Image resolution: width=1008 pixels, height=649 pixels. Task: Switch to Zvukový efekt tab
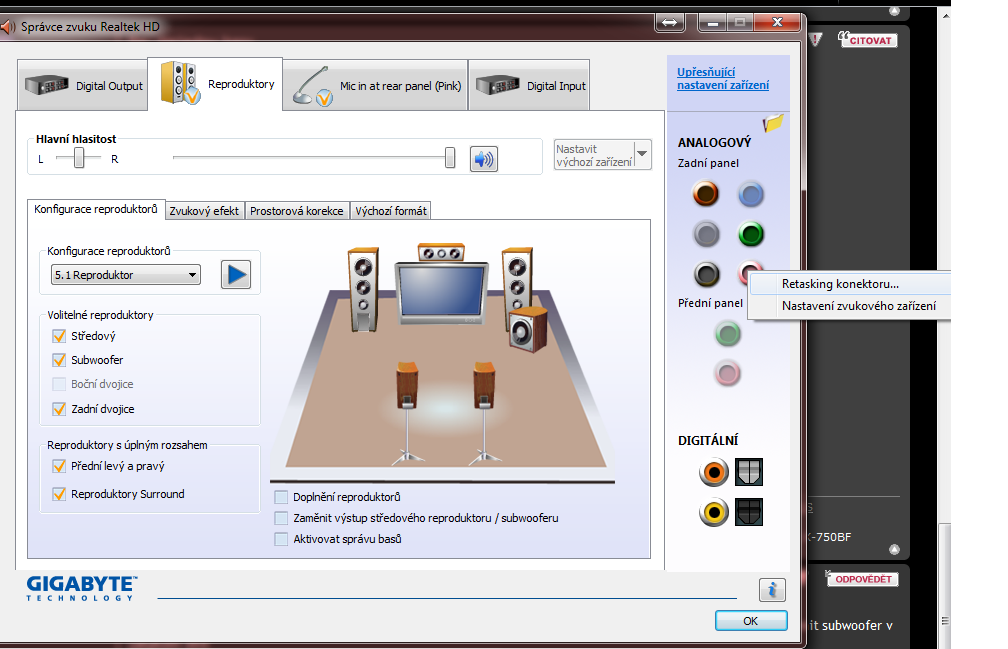204,211
